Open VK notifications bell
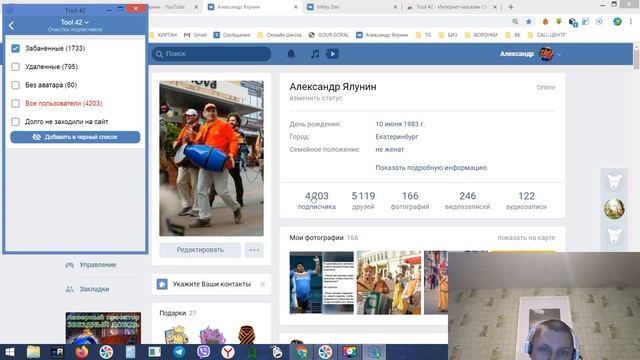The height and width of the screenshot is (360, 640). click(291, 54)
